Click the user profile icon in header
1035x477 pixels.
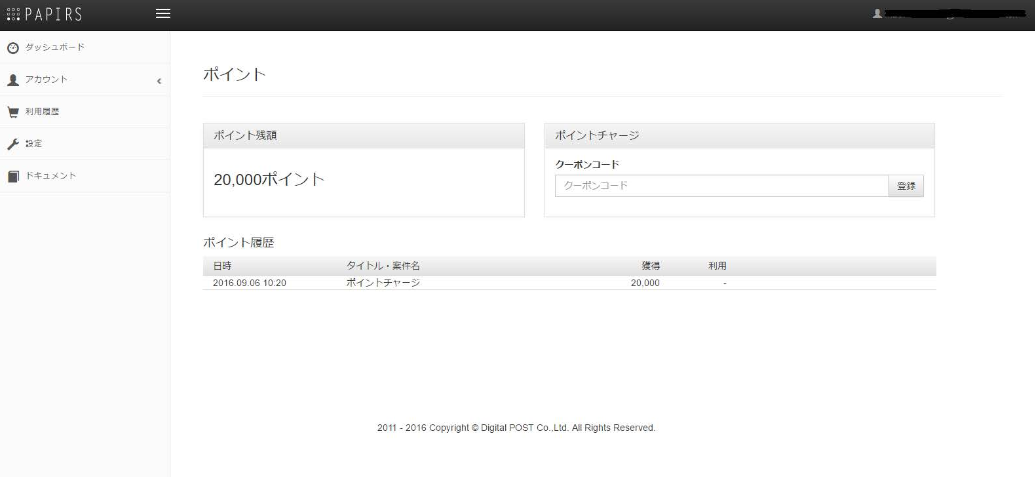coord(877,15)
